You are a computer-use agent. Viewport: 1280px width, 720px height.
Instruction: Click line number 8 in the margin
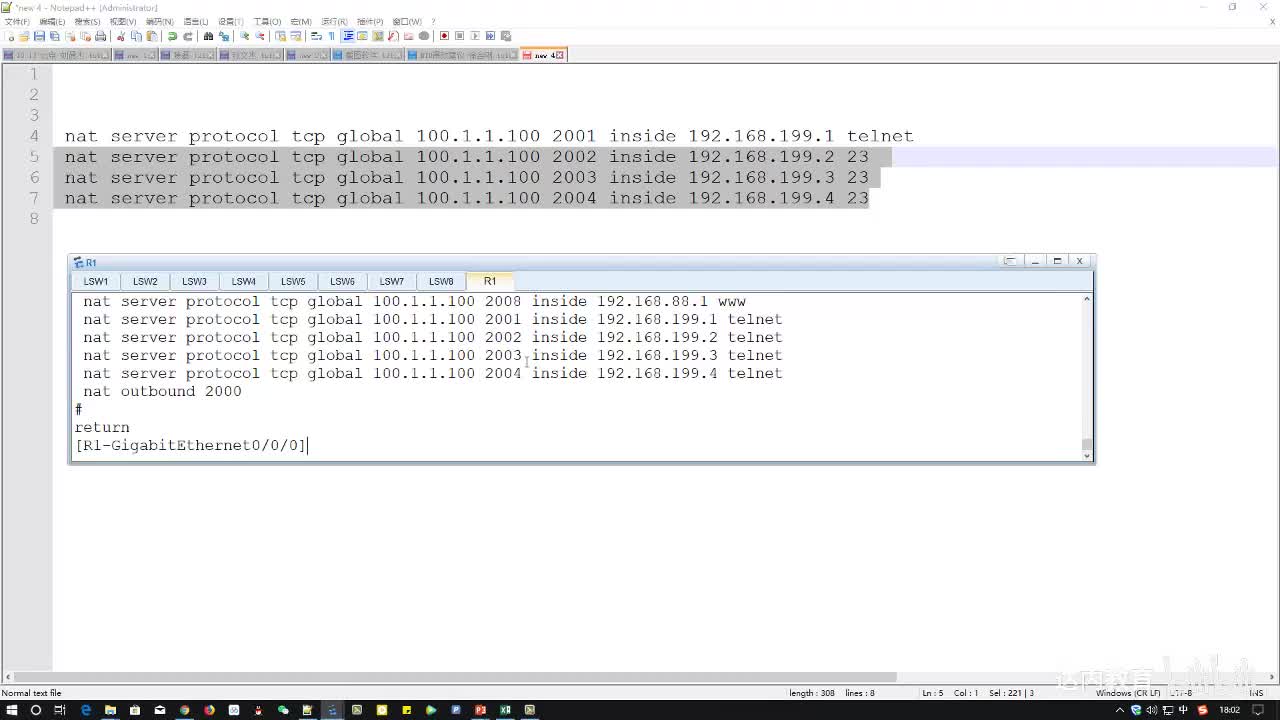pos(35,219)
